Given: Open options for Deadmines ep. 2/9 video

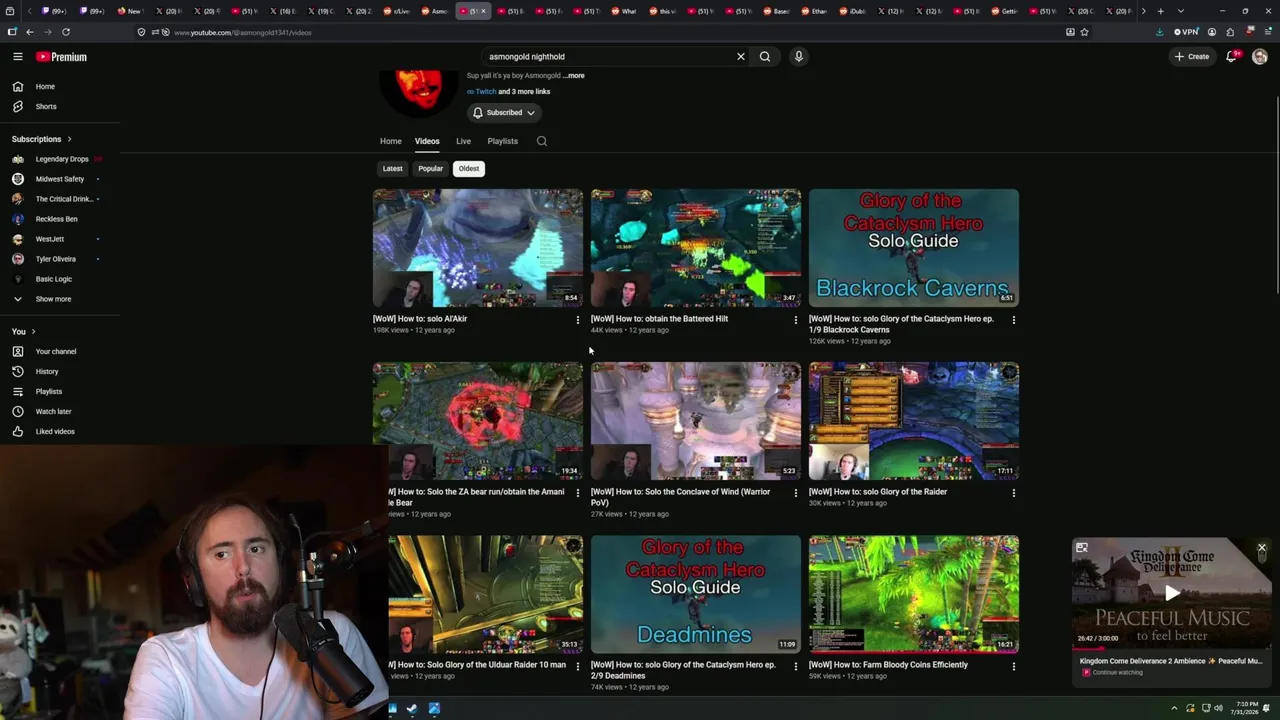Looking at the screenshot, I should [796, 666].
